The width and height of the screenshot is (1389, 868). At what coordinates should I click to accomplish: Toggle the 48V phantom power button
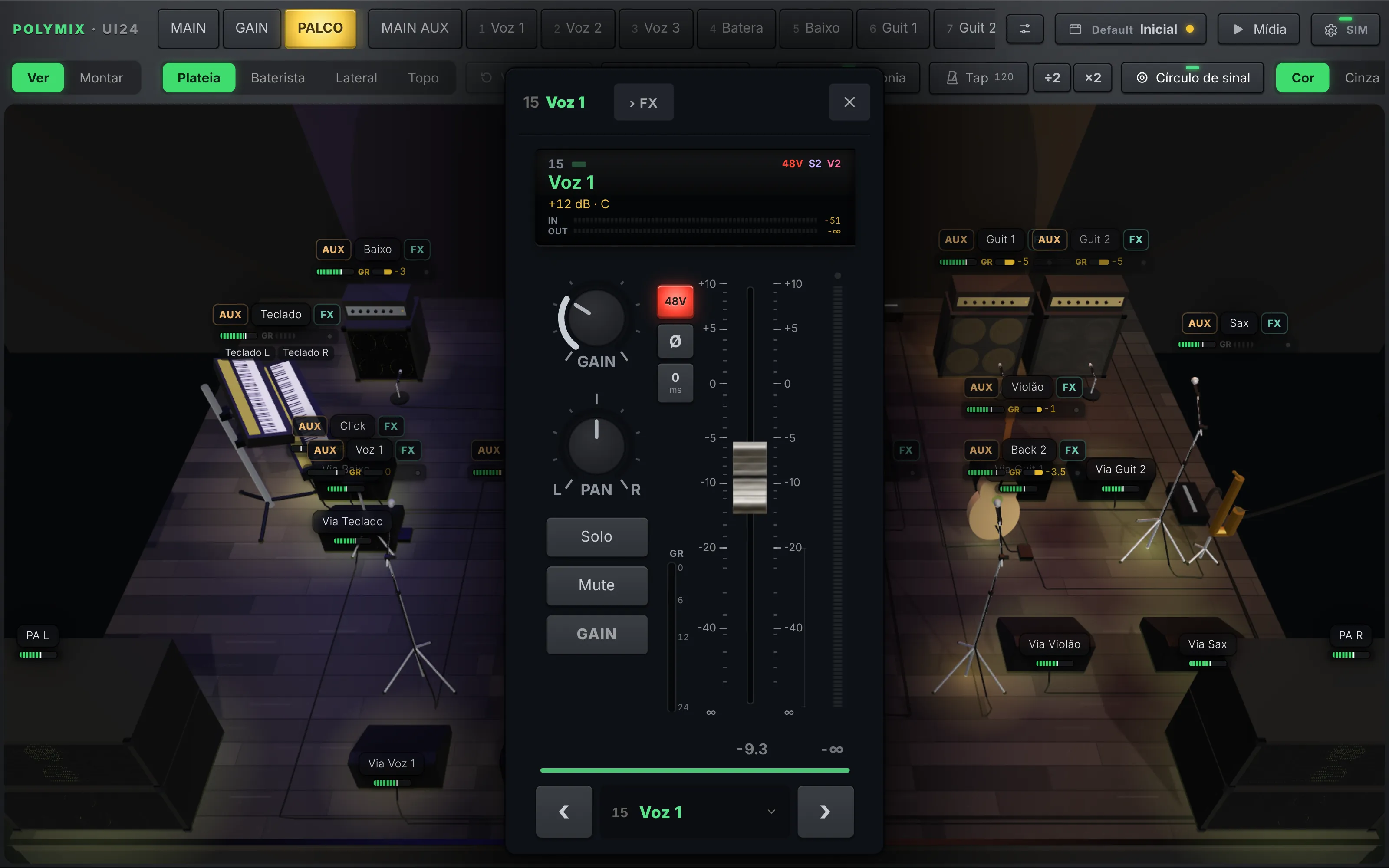coord(675,301)
